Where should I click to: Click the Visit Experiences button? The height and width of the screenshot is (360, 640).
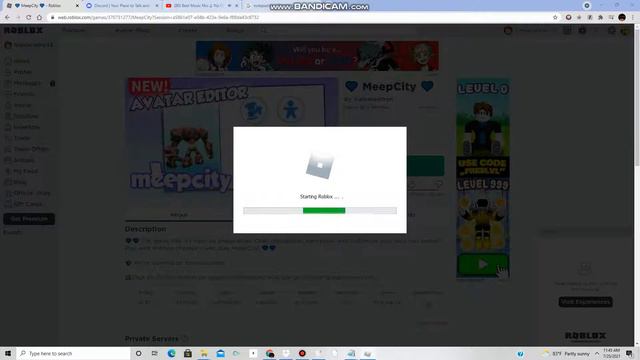point(585,302)
